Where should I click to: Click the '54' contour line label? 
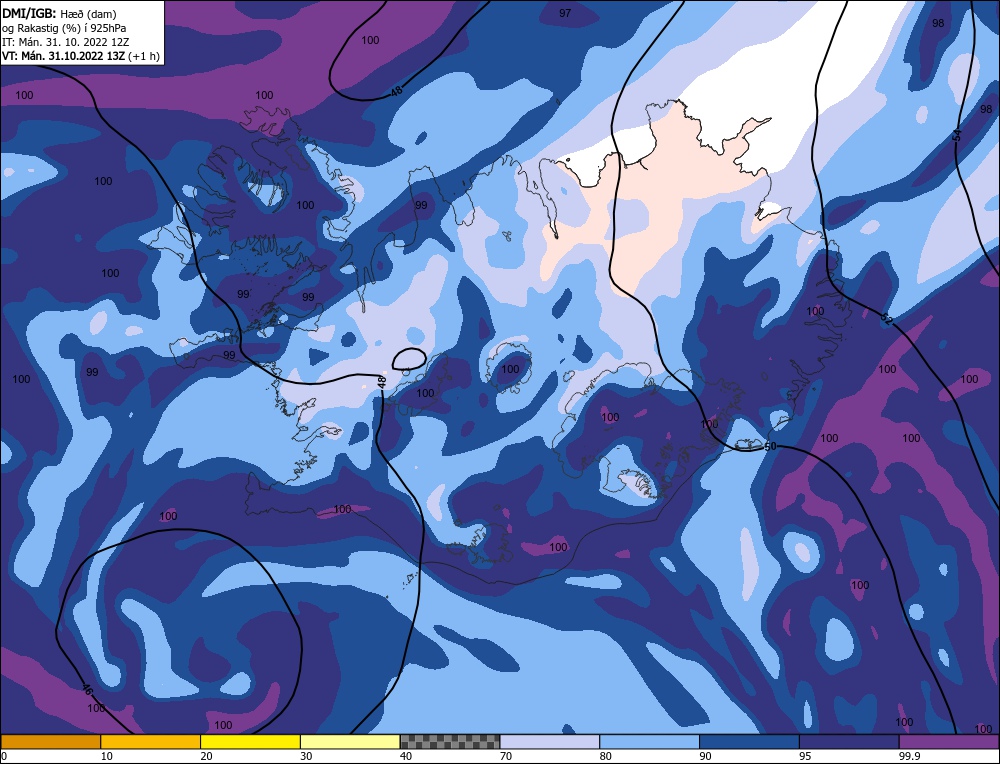coord(957,135)
